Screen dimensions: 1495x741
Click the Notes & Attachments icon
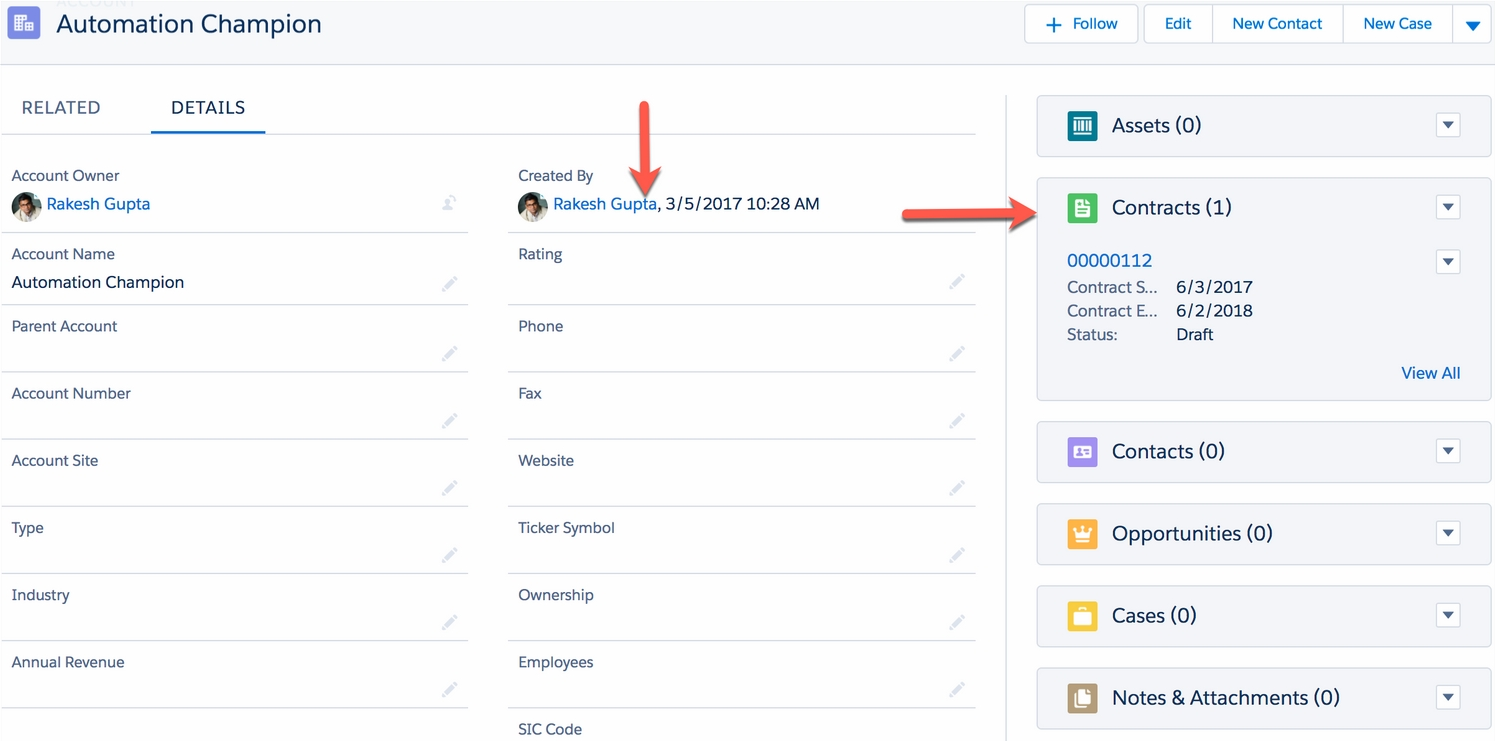1082,698
